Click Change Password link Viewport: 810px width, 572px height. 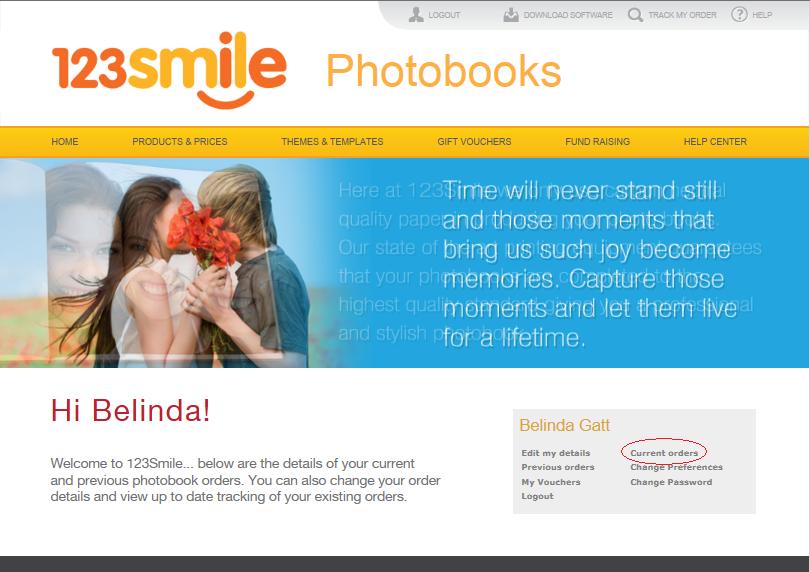(x=671, y=482)
